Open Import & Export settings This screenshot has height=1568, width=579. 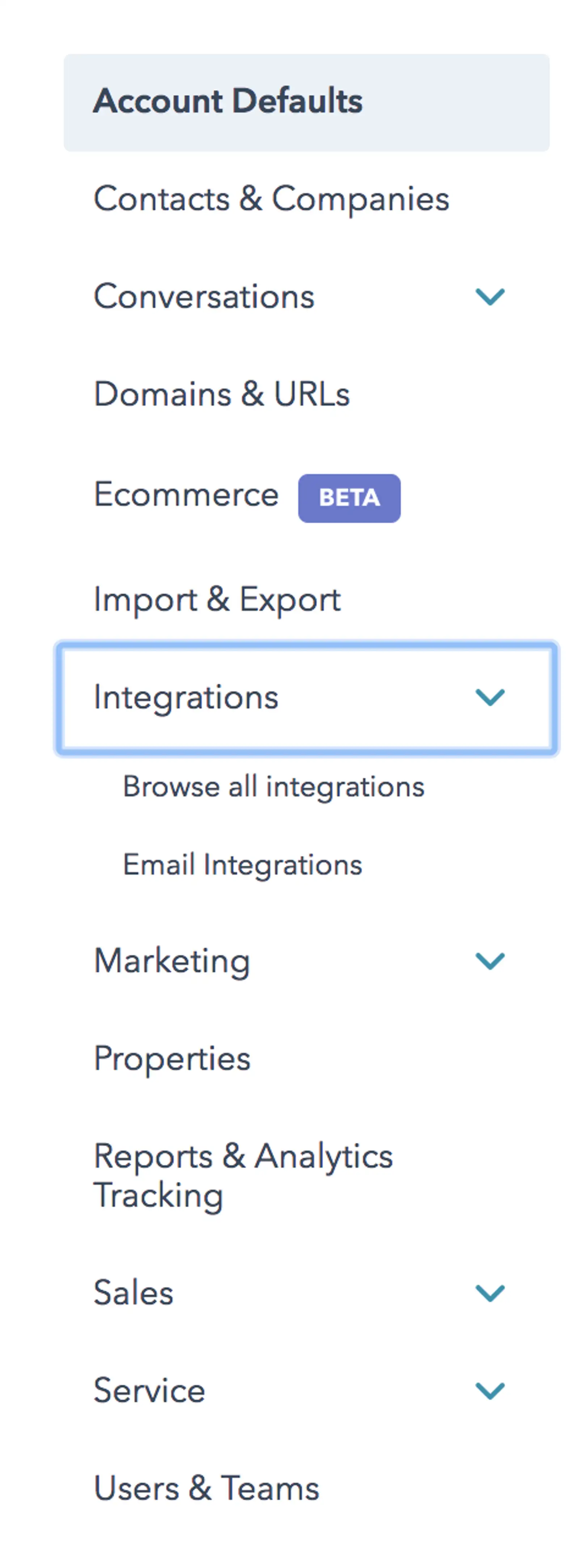[217, 600]
